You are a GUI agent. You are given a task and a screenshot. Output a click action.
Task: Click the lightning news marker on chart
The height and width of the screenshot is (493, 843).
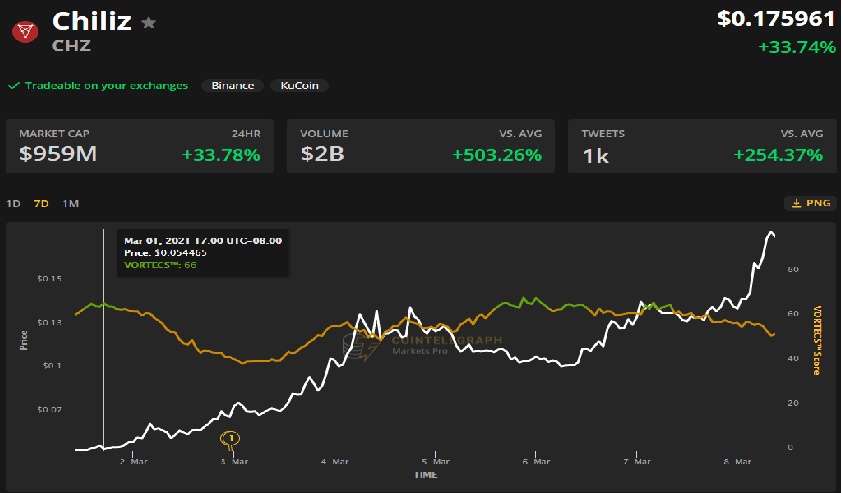click(230, 440)
